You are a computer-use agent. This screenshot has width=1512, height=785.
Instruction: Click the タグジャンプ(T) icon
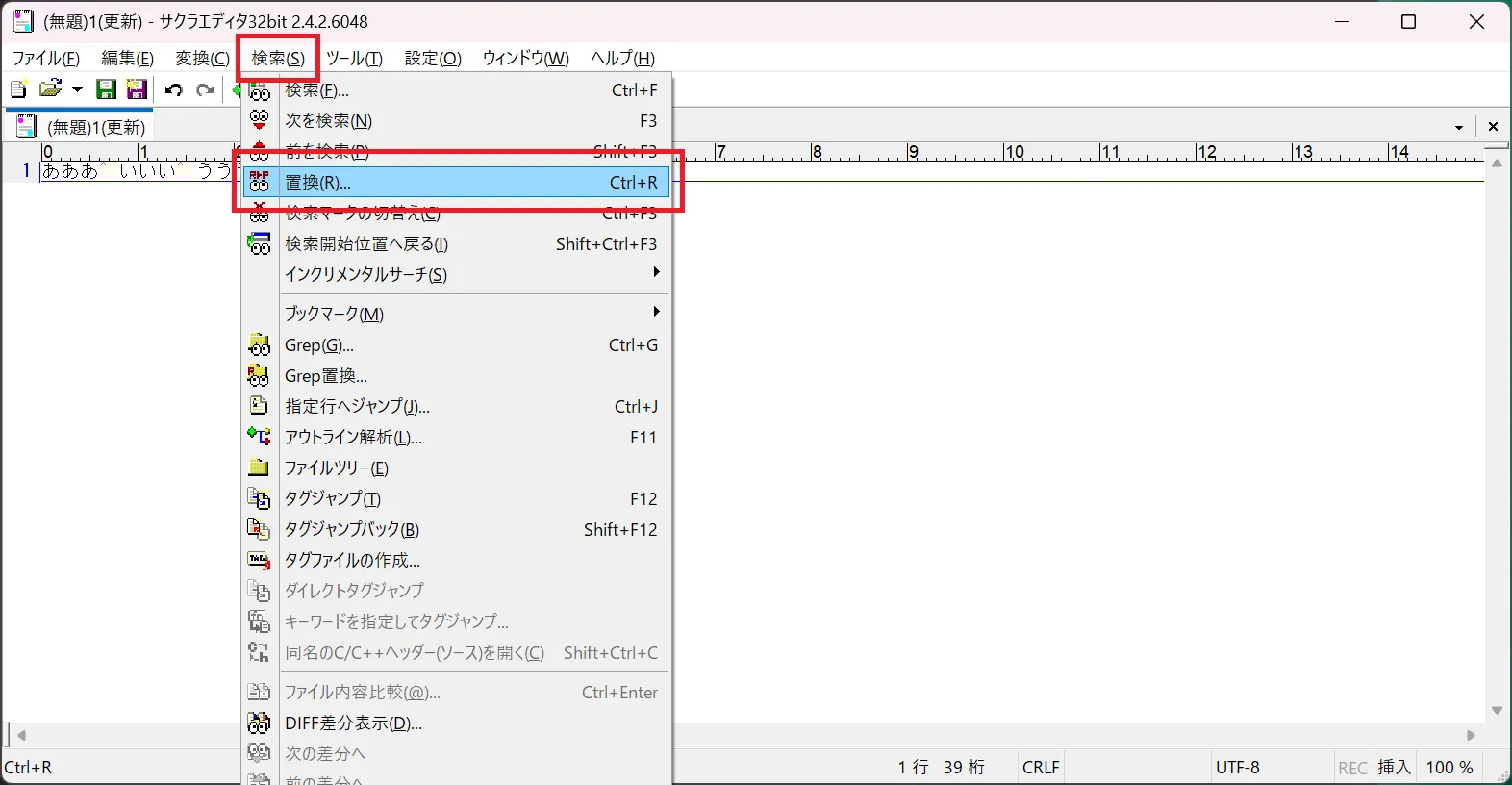(x=260, y=498)
